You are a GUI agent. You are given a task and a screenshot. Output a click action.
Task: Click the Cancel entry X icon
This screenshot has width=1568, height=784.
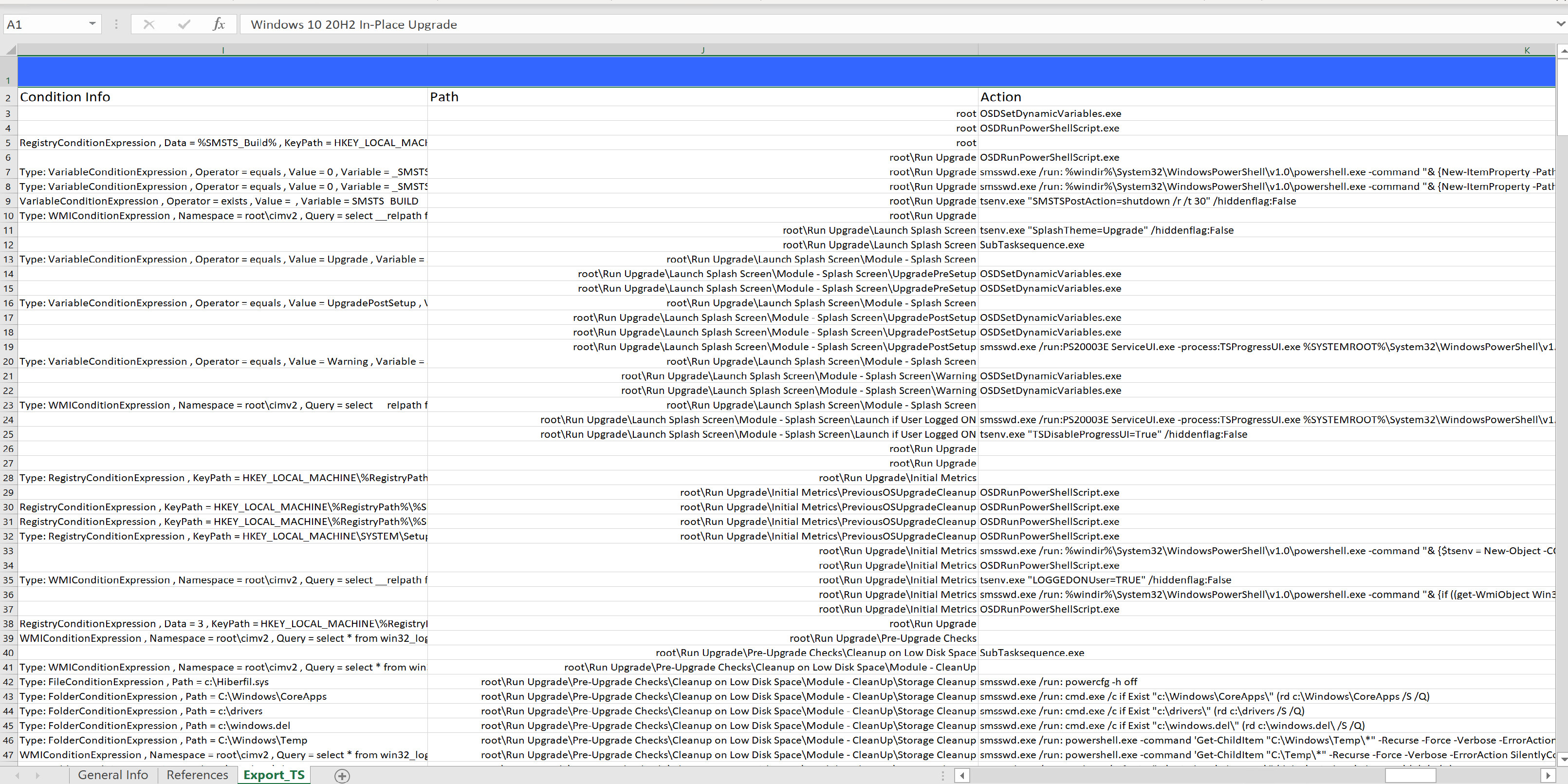tap(148, 24)
